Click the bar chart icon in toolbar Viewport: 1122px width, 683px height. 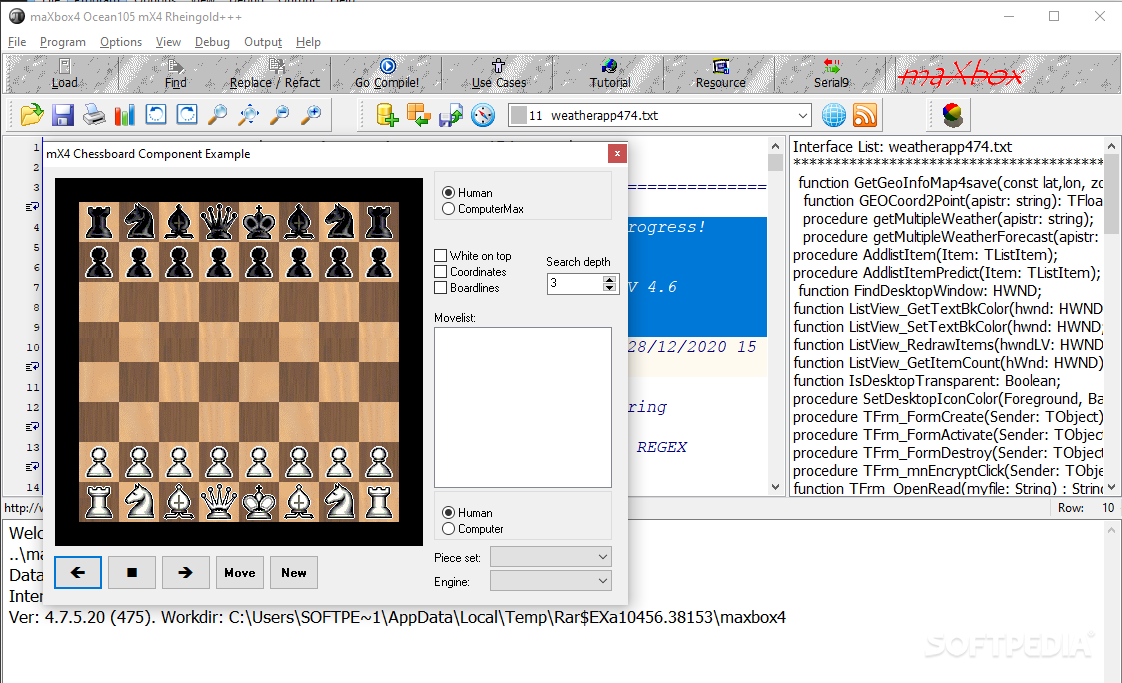(x=125, y=115)
